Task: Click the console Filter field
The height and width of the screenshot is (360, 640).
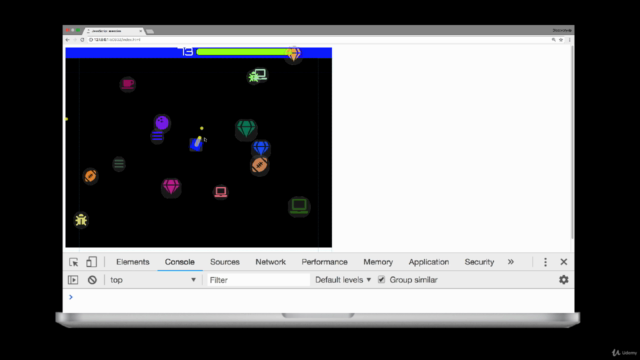Action: pos(258,280)
